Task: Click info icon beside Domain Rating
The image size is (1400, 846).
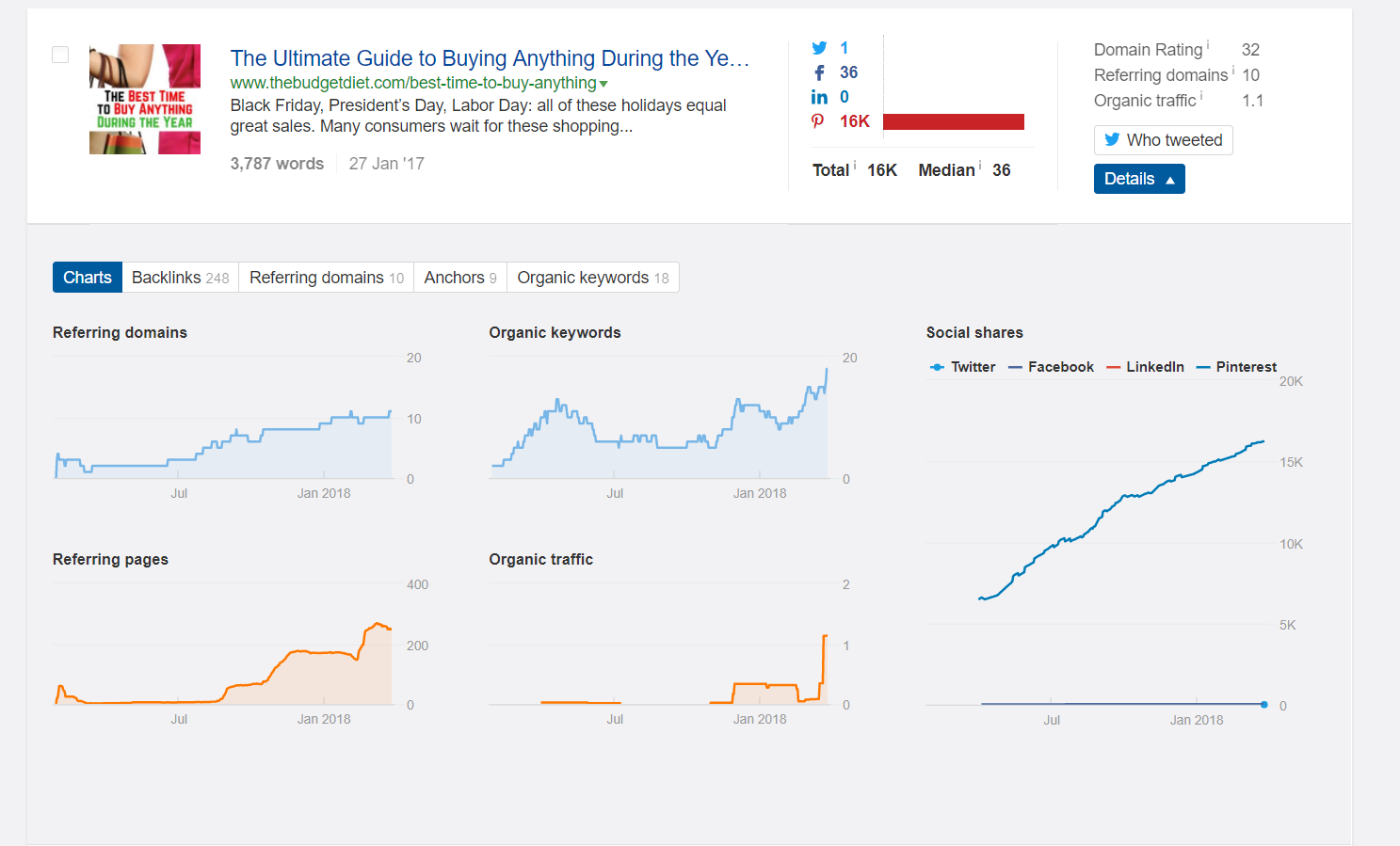Action: point(1208,45)
